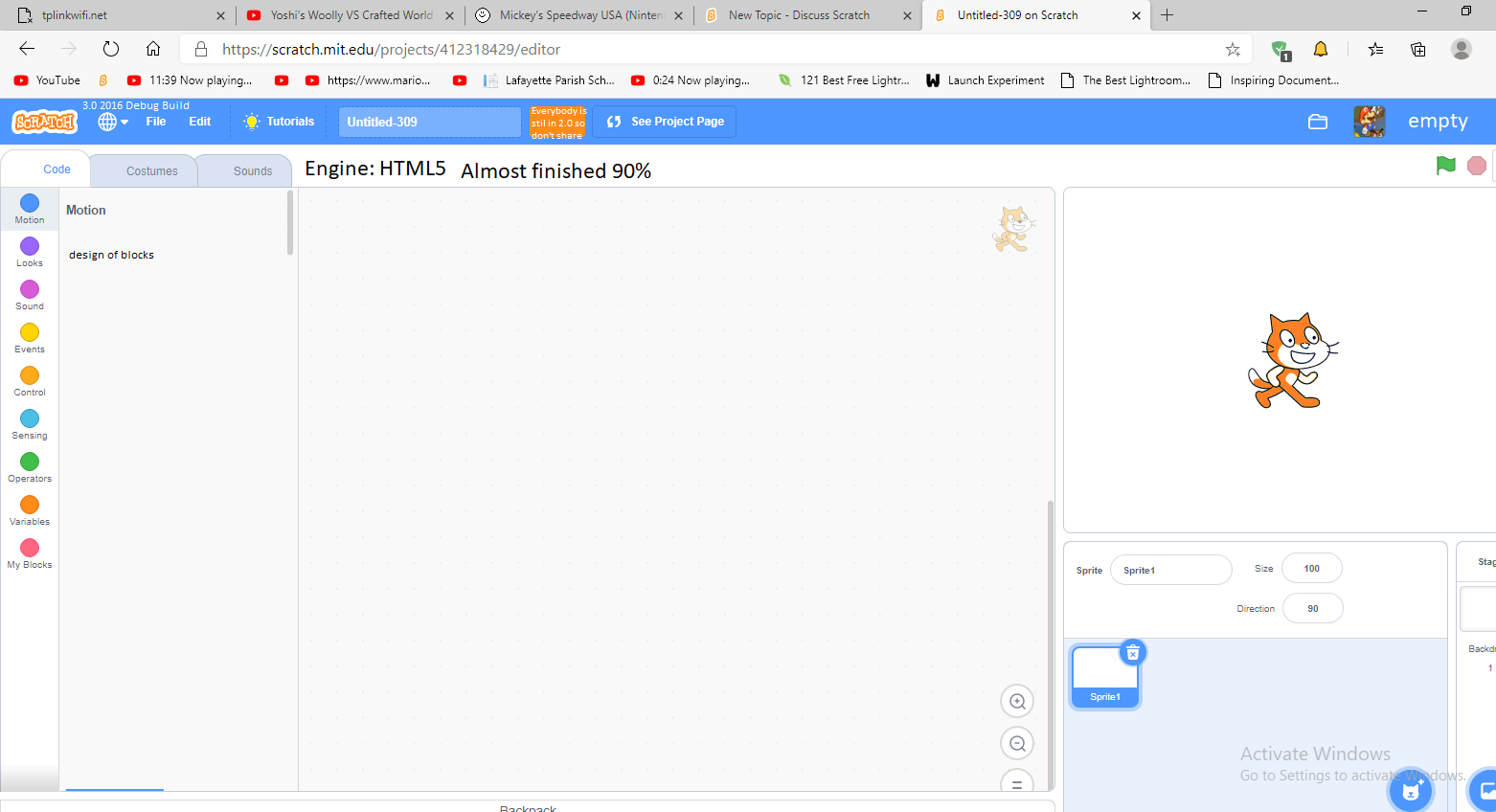This screenshot has height=812, width=1496.
Task: Click the See Project Page button
Action: coord(665,122)
